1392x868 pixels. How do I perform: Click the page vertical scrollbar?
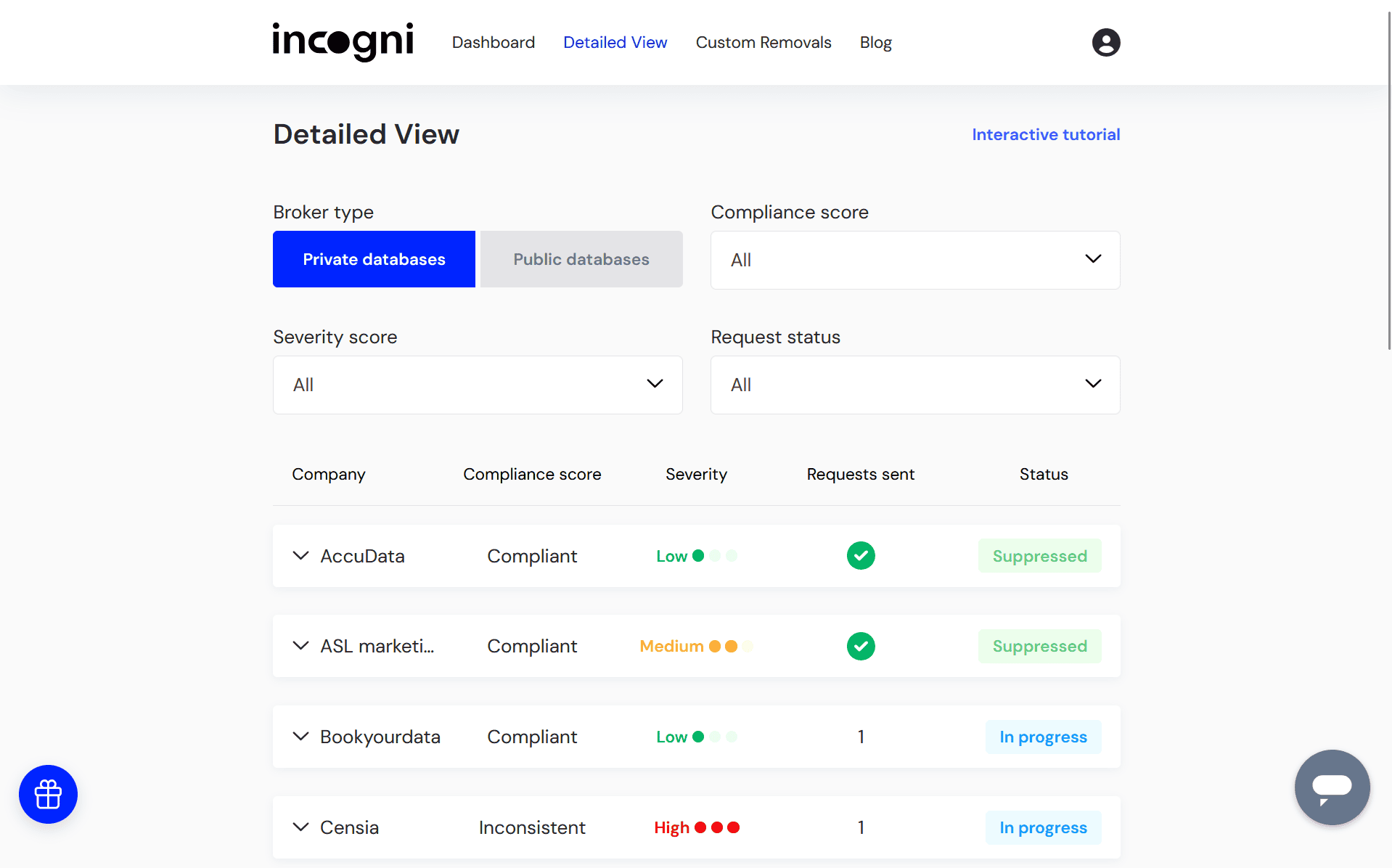tap(1388, 181)
